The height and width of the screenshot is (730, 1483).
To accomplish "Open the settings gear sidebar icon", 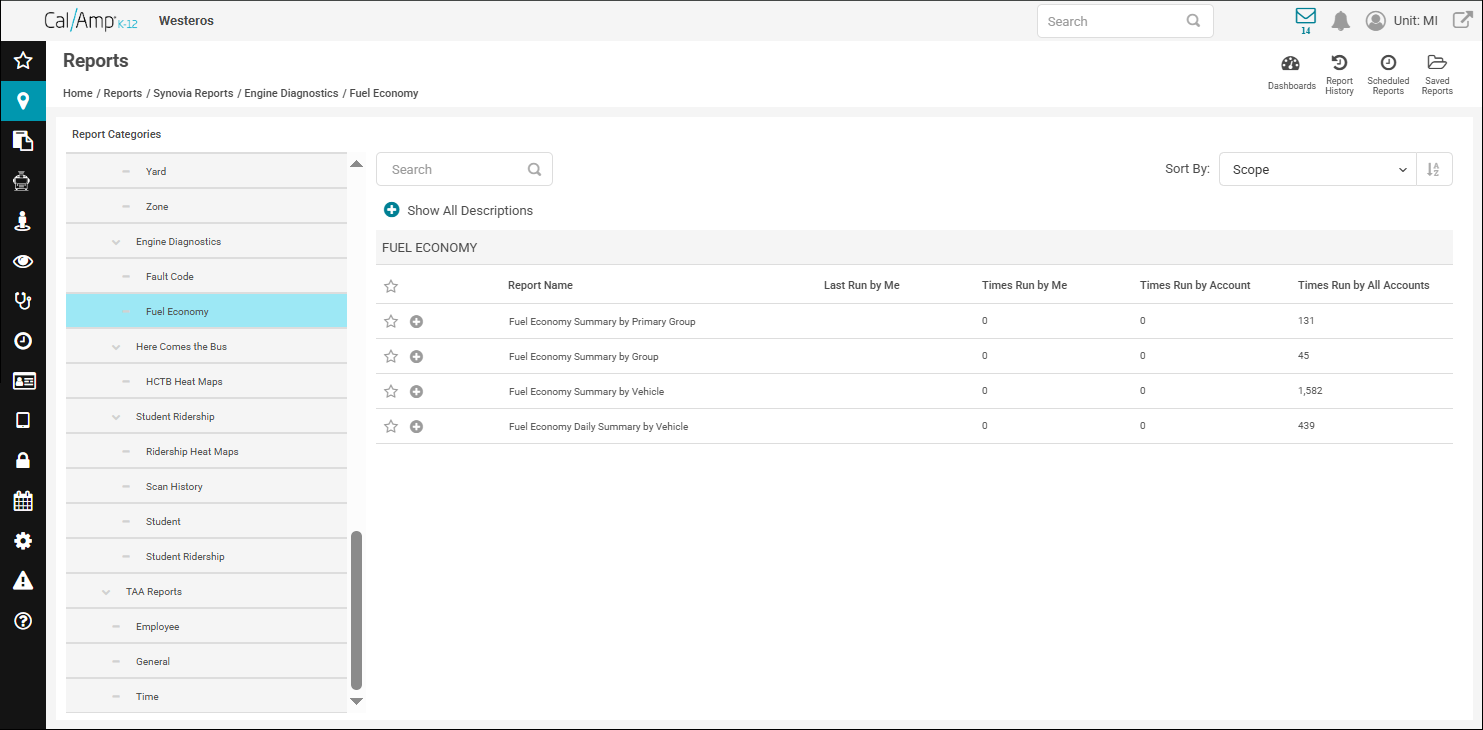I will 23,541.
